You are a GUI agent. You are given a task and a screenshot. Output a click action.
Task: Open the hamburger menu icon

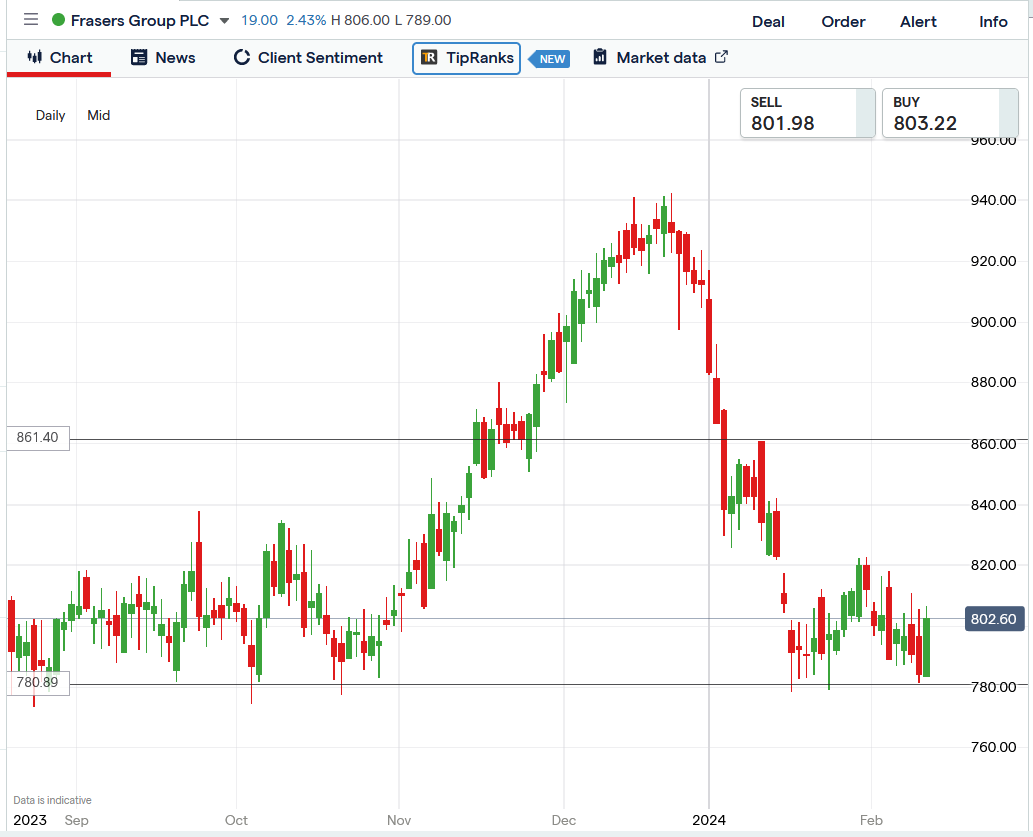click(x=30, y=20)
